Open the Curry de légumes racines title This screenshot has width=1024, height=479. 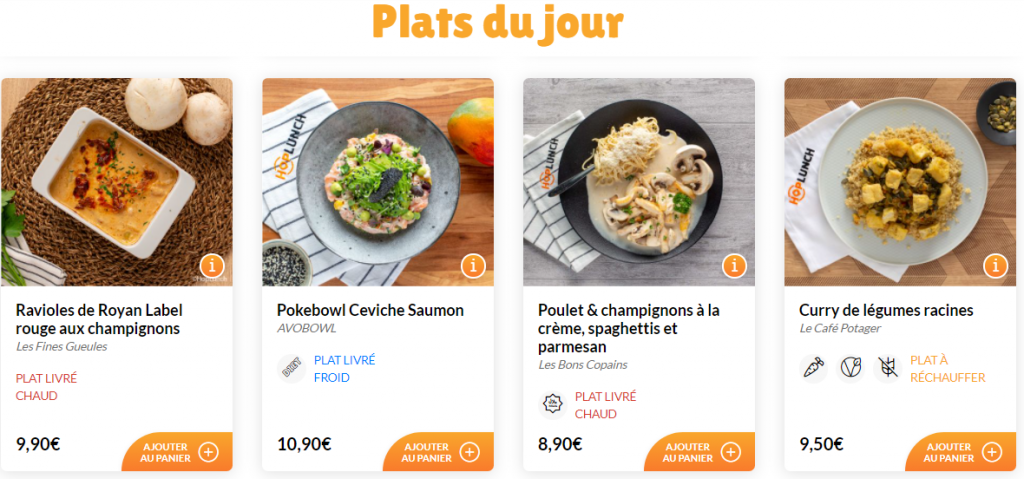(886, 310)
